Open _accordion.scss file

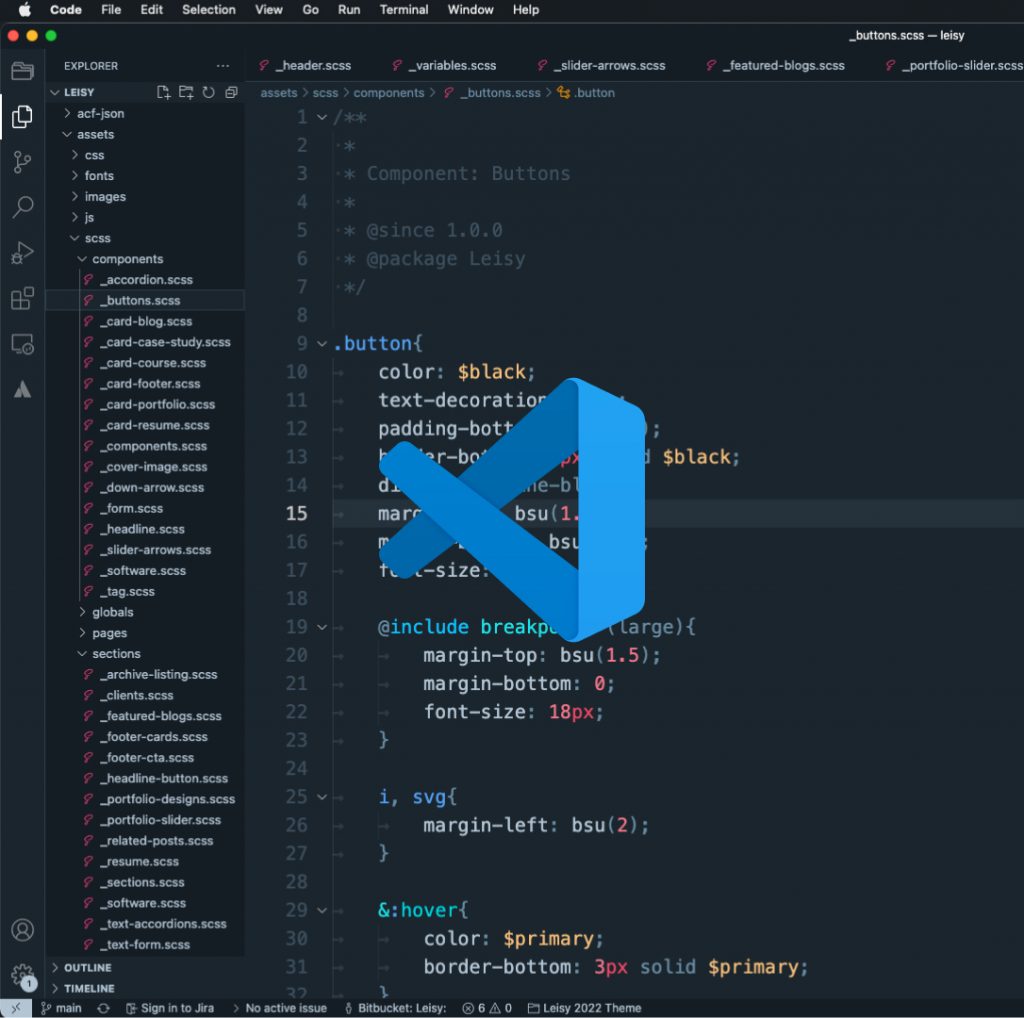point(146,279)
